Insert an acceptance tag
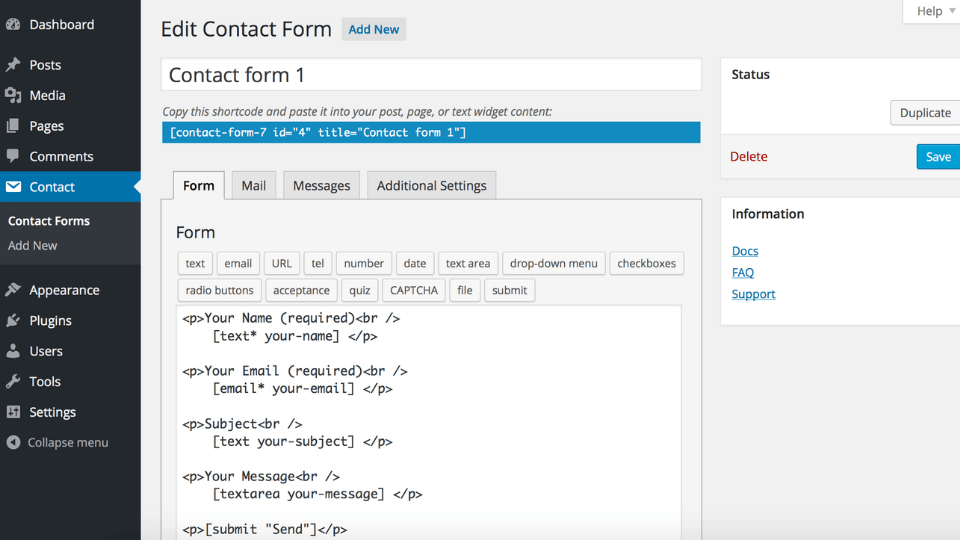The width and height of the screenshot is (960, 540). [301, 290]
